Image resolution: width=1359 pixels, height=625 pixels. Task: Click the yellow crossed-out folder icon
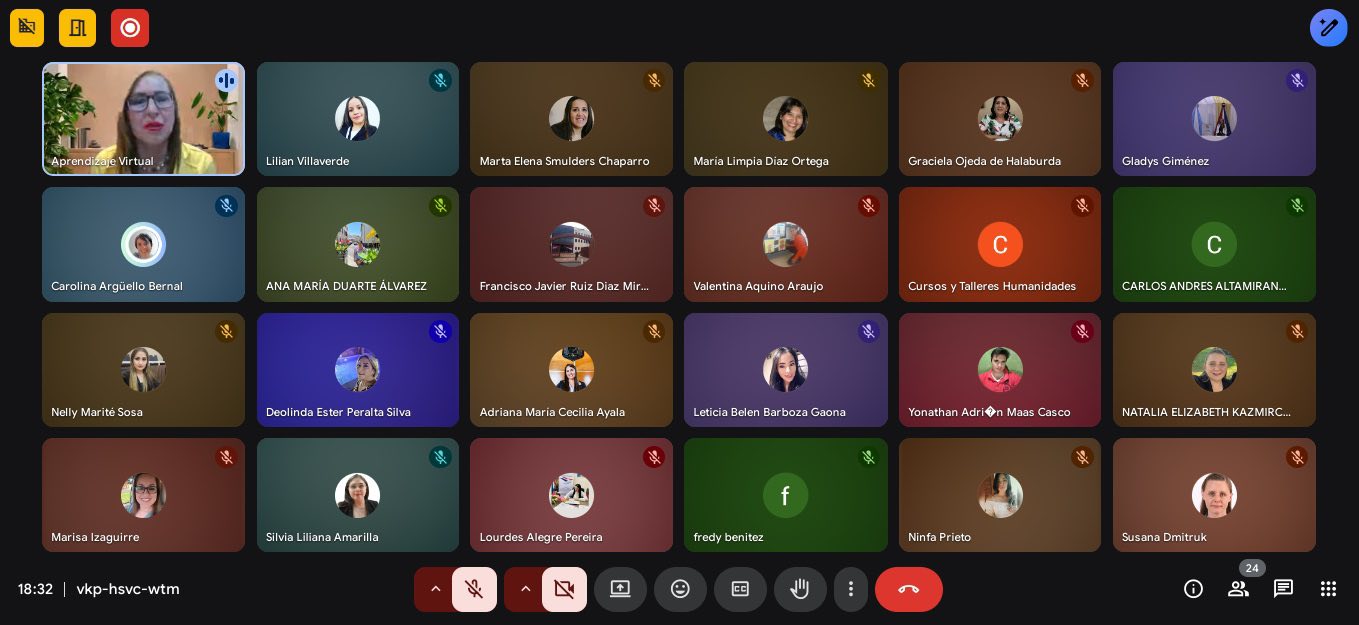point(27,28)
